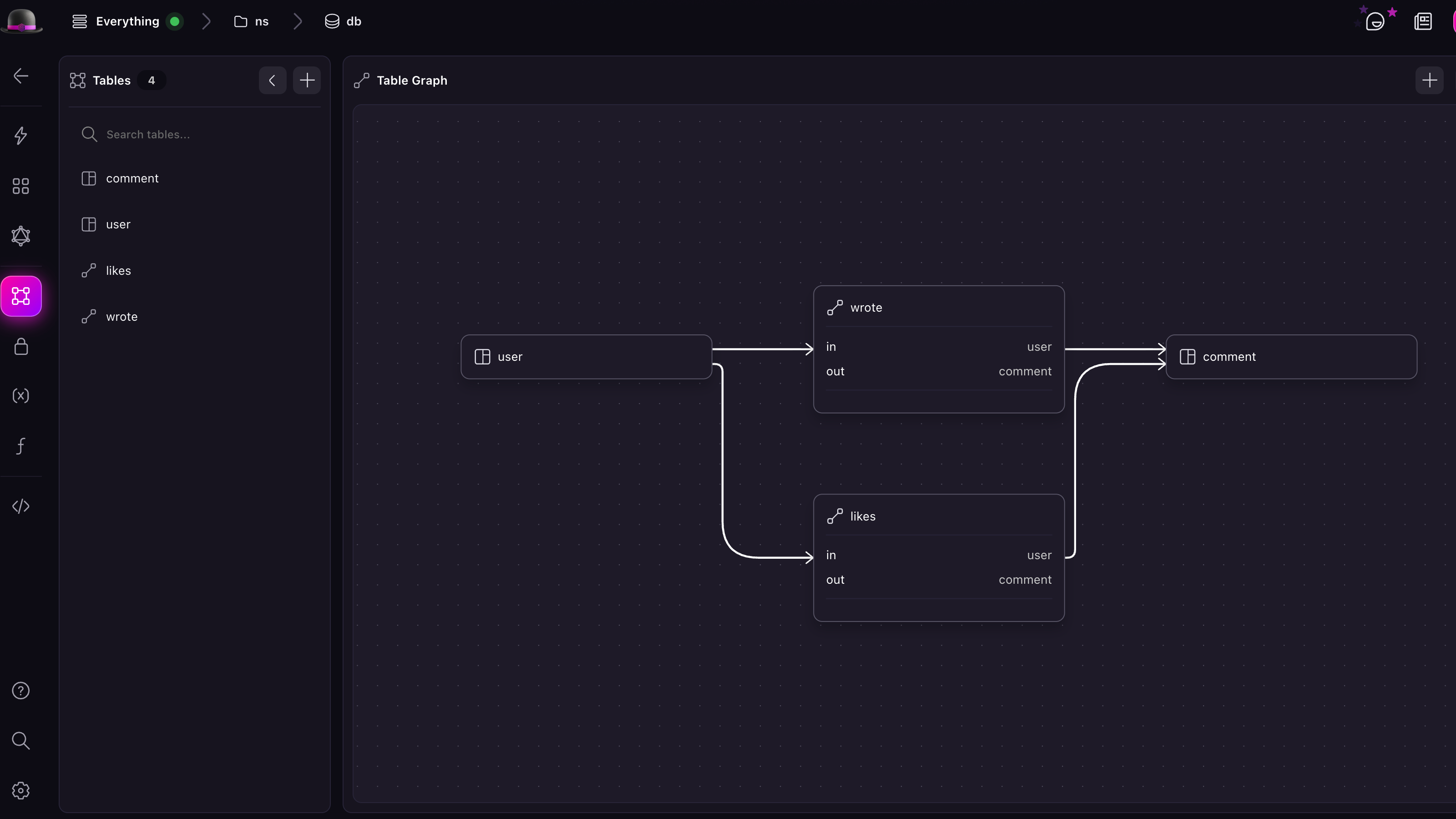This screenshot has width=1456, height=819.
Task: Select the comment table in list
Action: [x=132, y=179]
